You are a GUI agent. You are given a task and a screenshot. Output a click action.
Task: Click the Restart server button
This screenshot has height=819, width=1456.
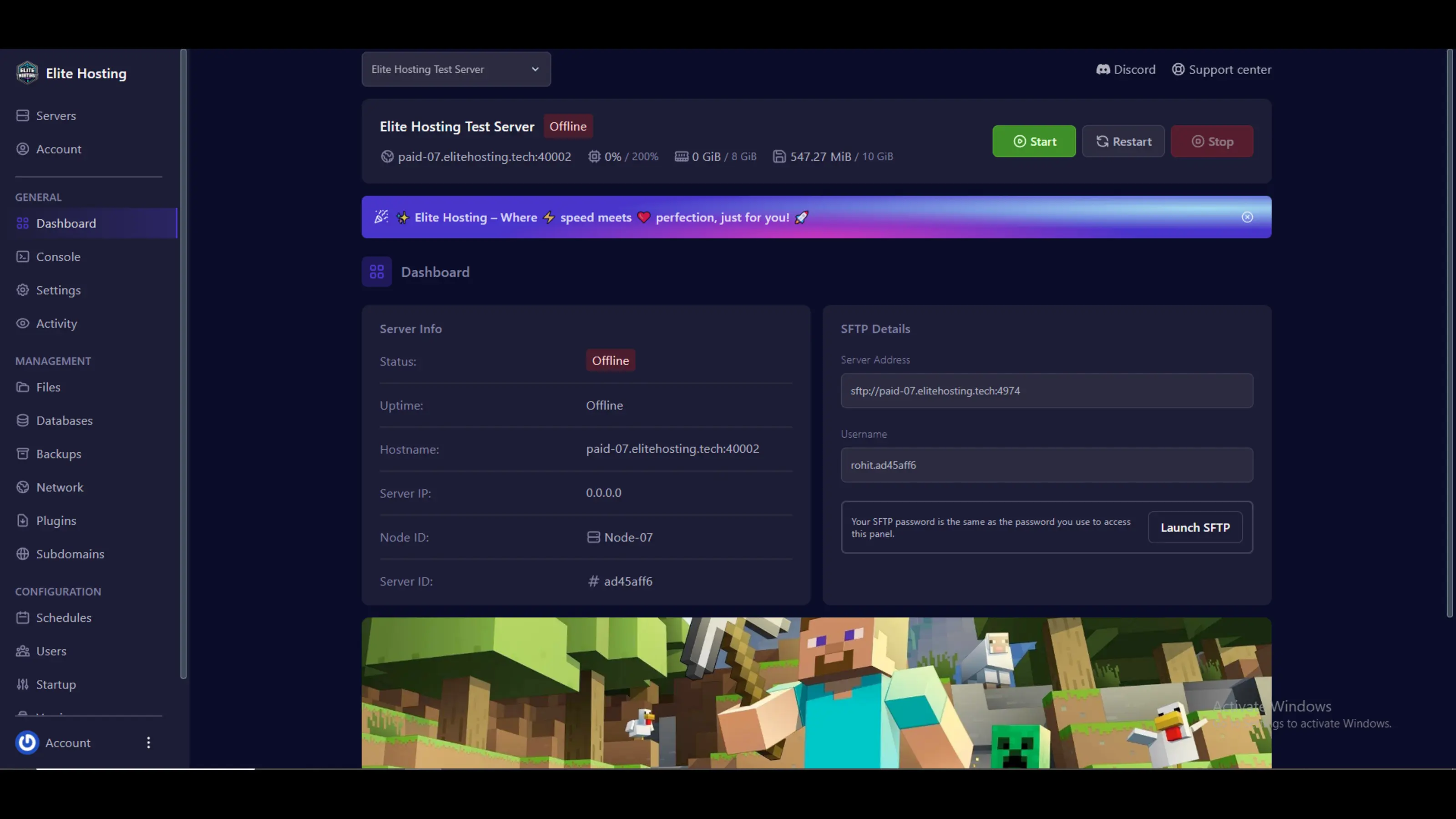1122,142
